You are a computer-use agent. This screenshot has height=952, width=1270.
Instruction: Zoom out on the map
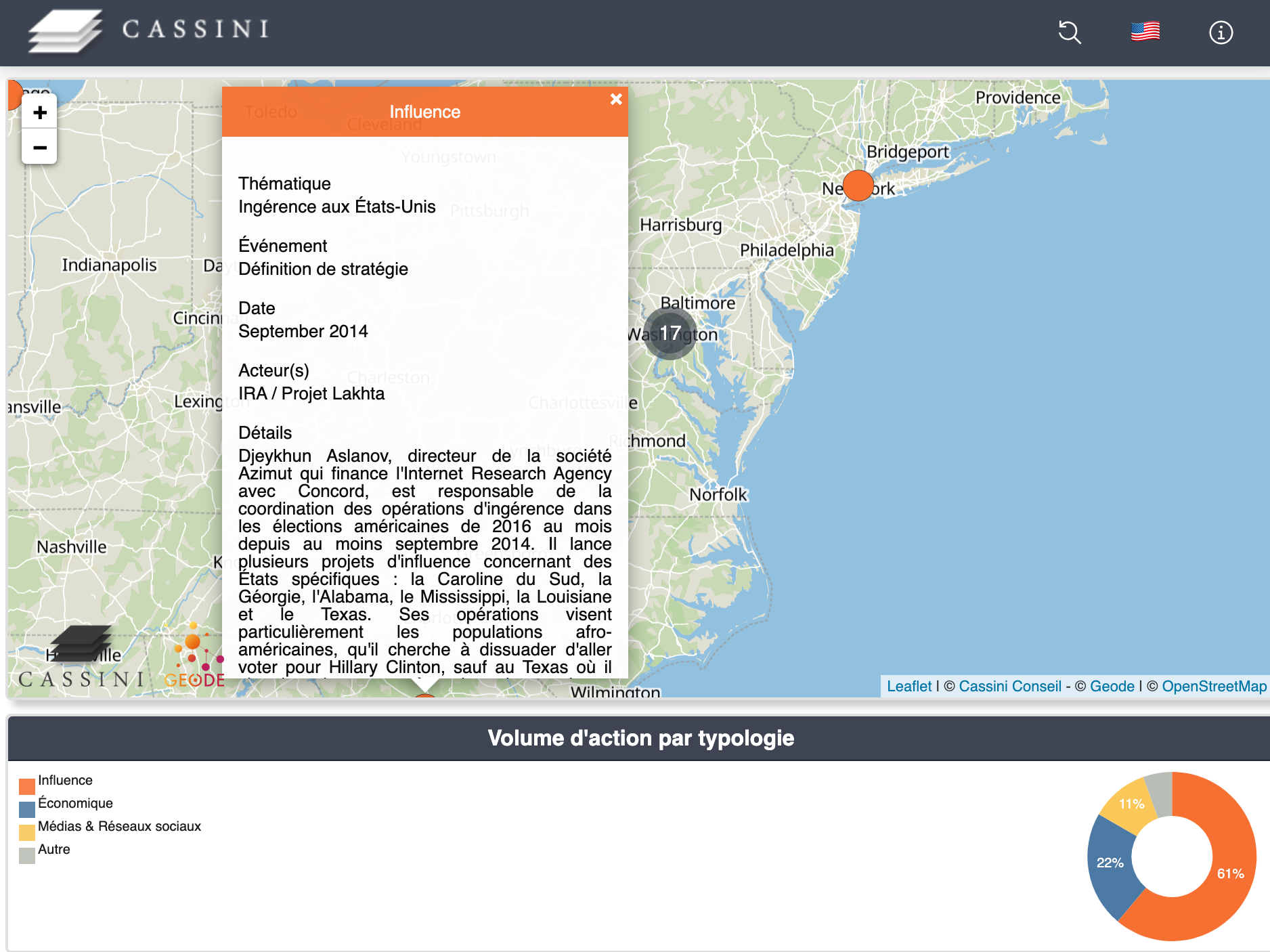pyautogui.click(x=40, y=147)
